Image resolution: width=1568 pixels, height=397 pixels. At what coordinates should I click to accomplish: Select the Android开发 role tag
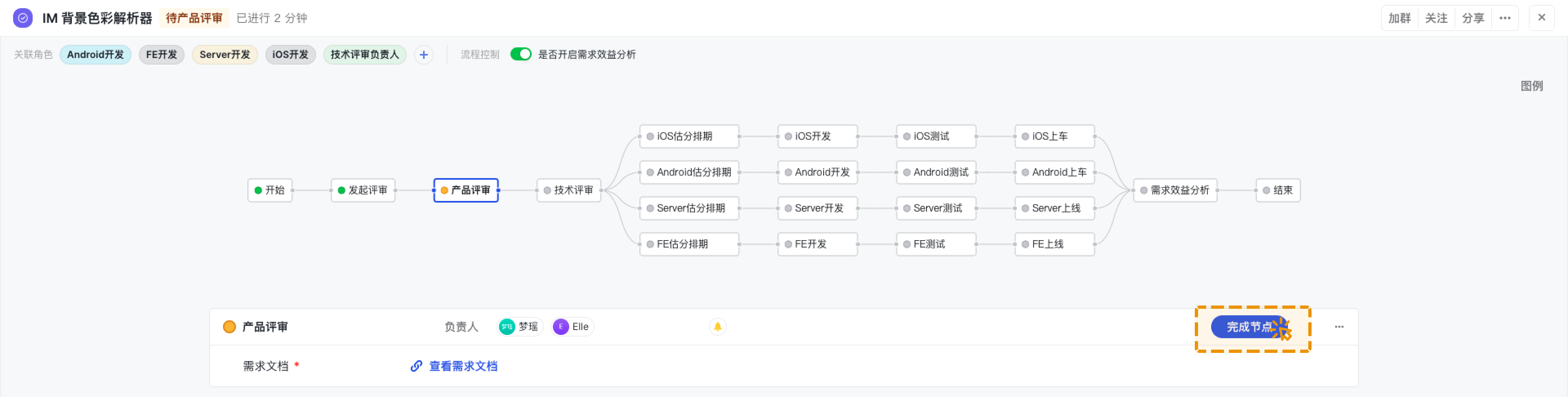point(96,55)
